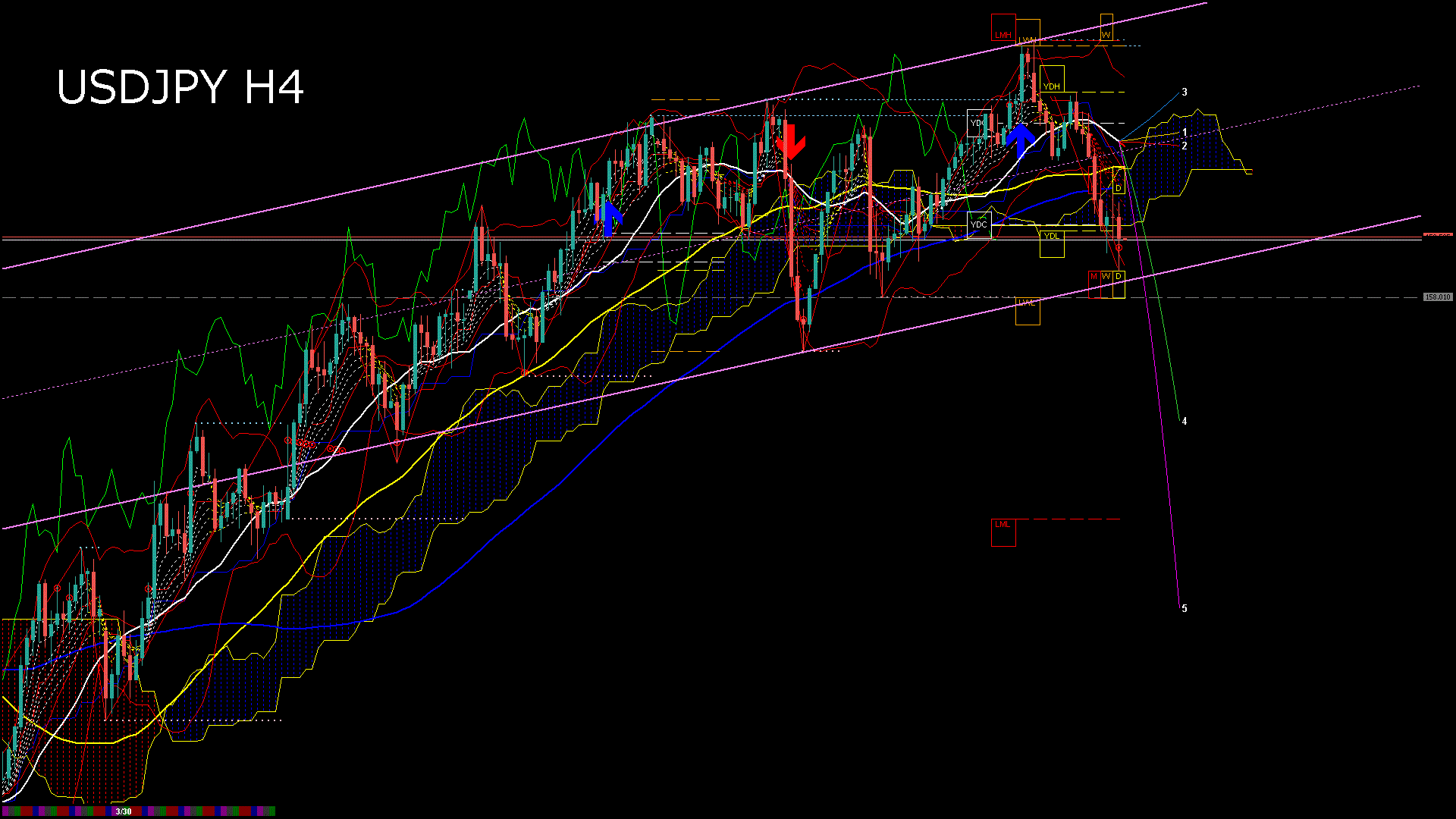Switch to the W timeframe tab

(x=1106, y=276)
